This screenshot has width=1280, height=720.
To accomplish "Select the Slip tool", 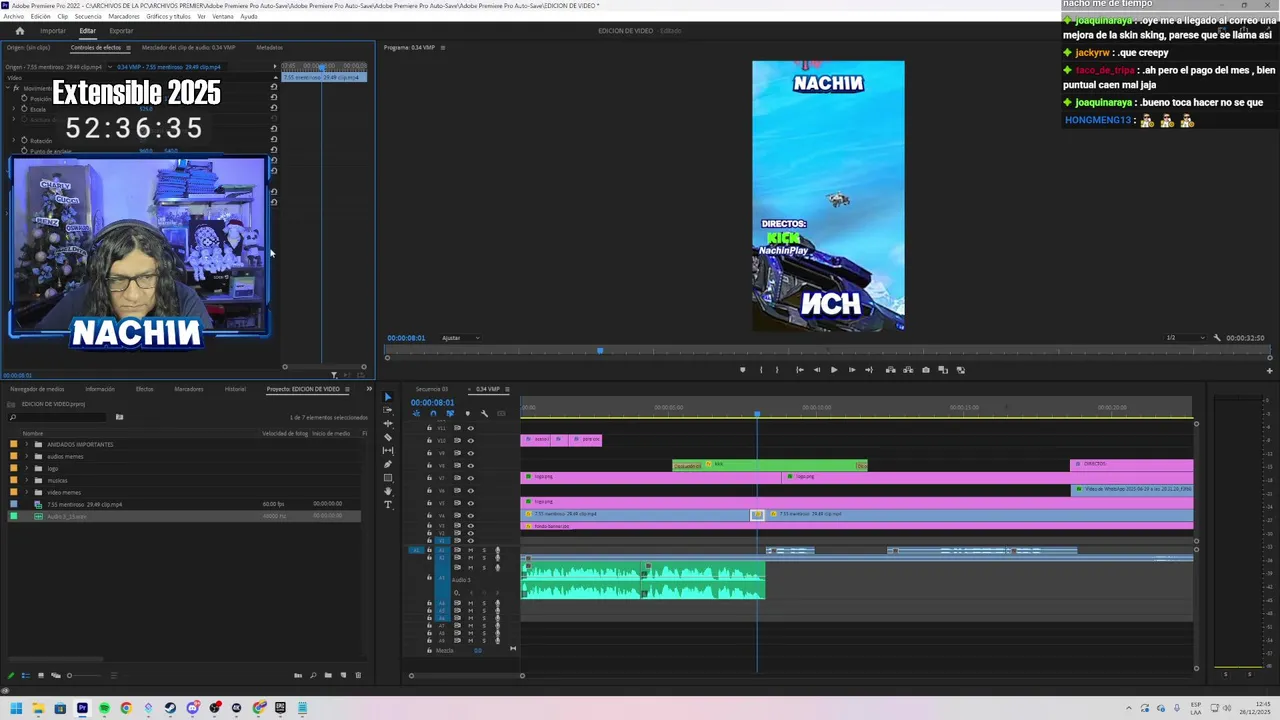I will [x=388, y=451].
